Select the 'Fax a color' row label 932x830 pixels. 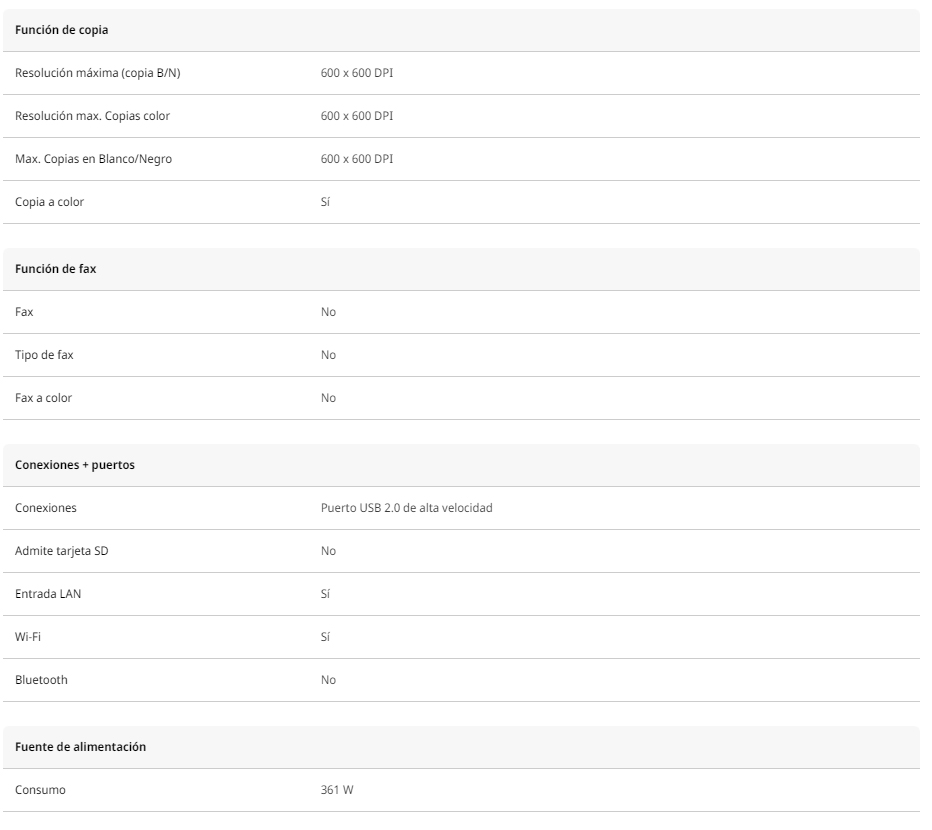[x=43, y=398]
